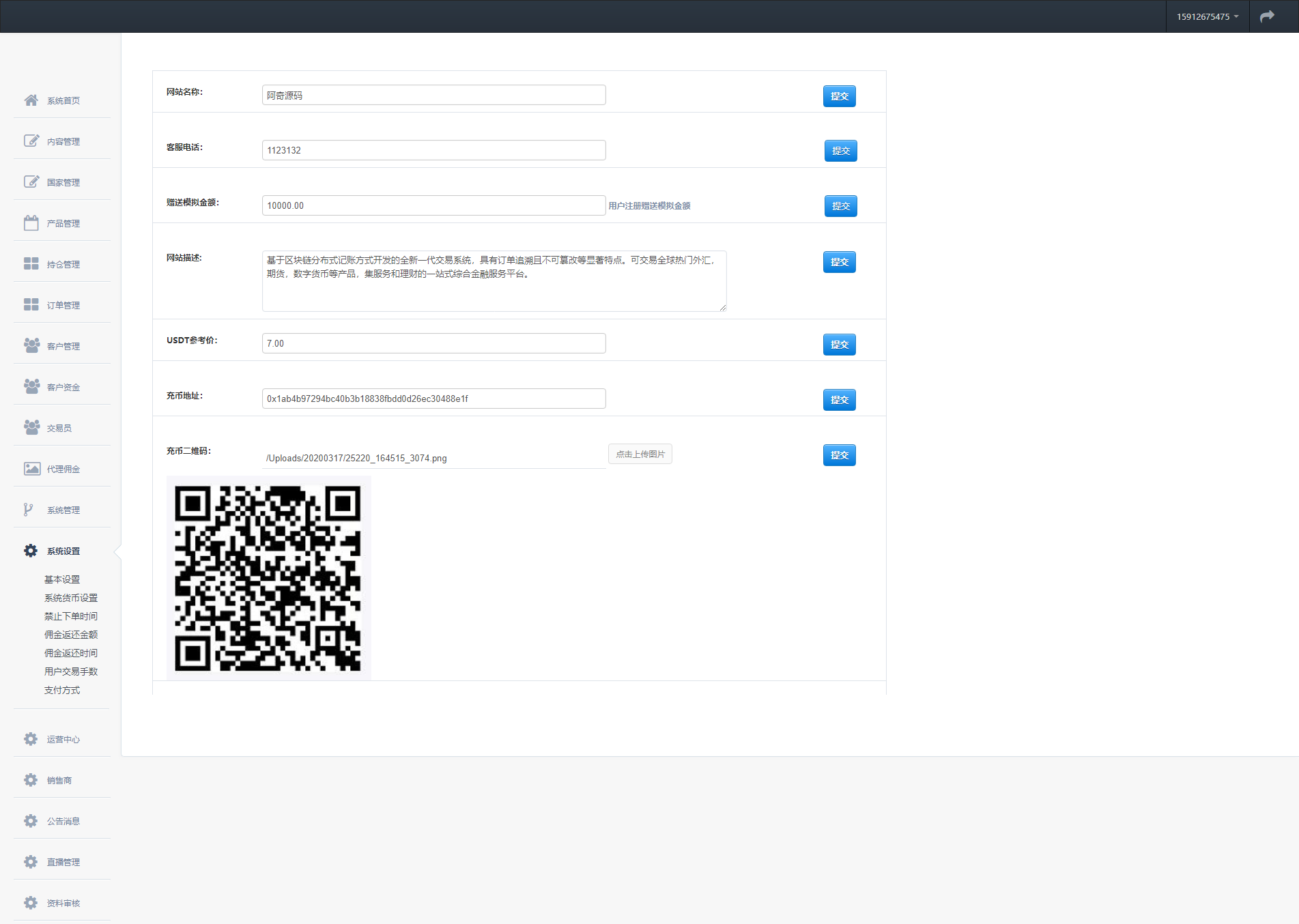Click the image icon beside 代理佣金
Viewport: 1299px width, 924px height.
(x=31, y=469)
